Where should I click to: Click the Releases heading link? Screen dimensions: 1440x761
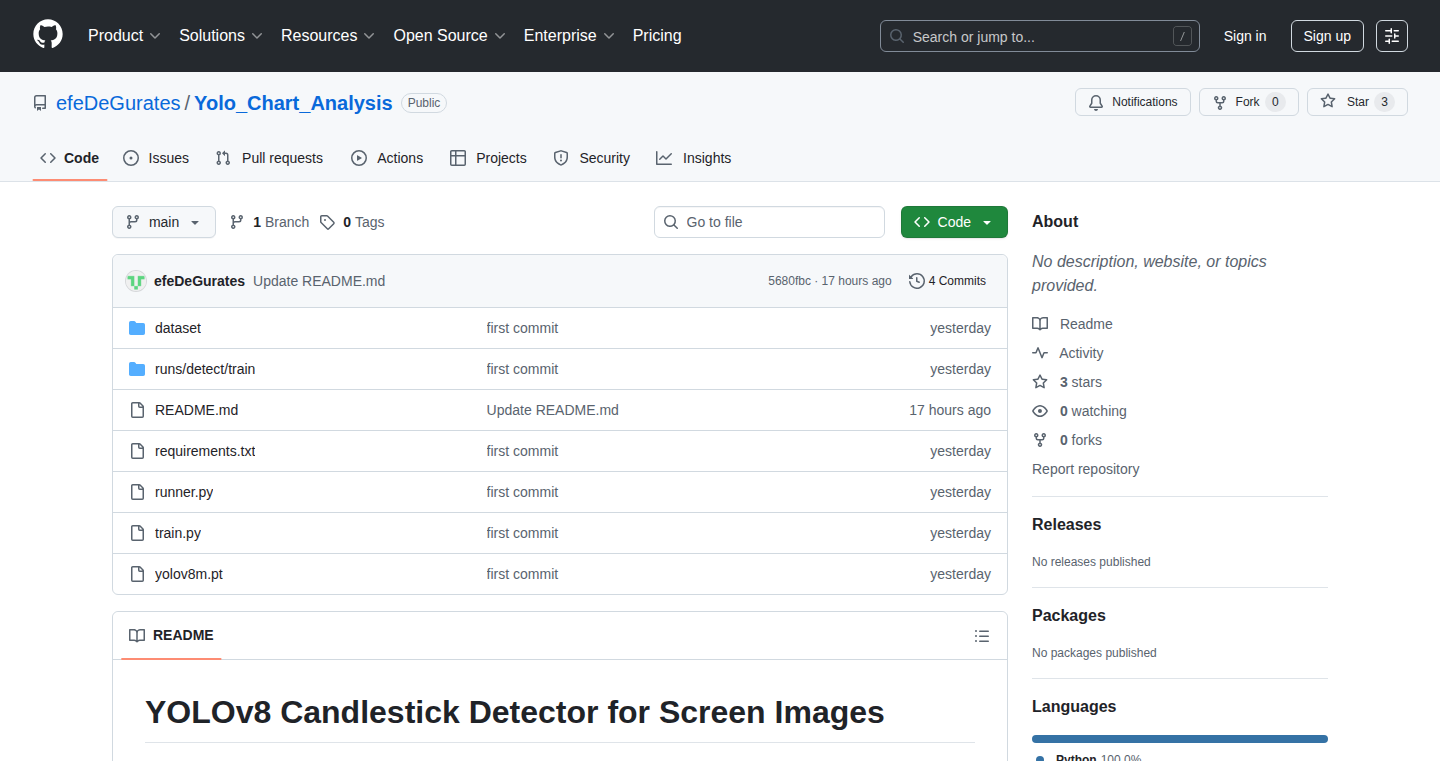[x=1067, y=524]
